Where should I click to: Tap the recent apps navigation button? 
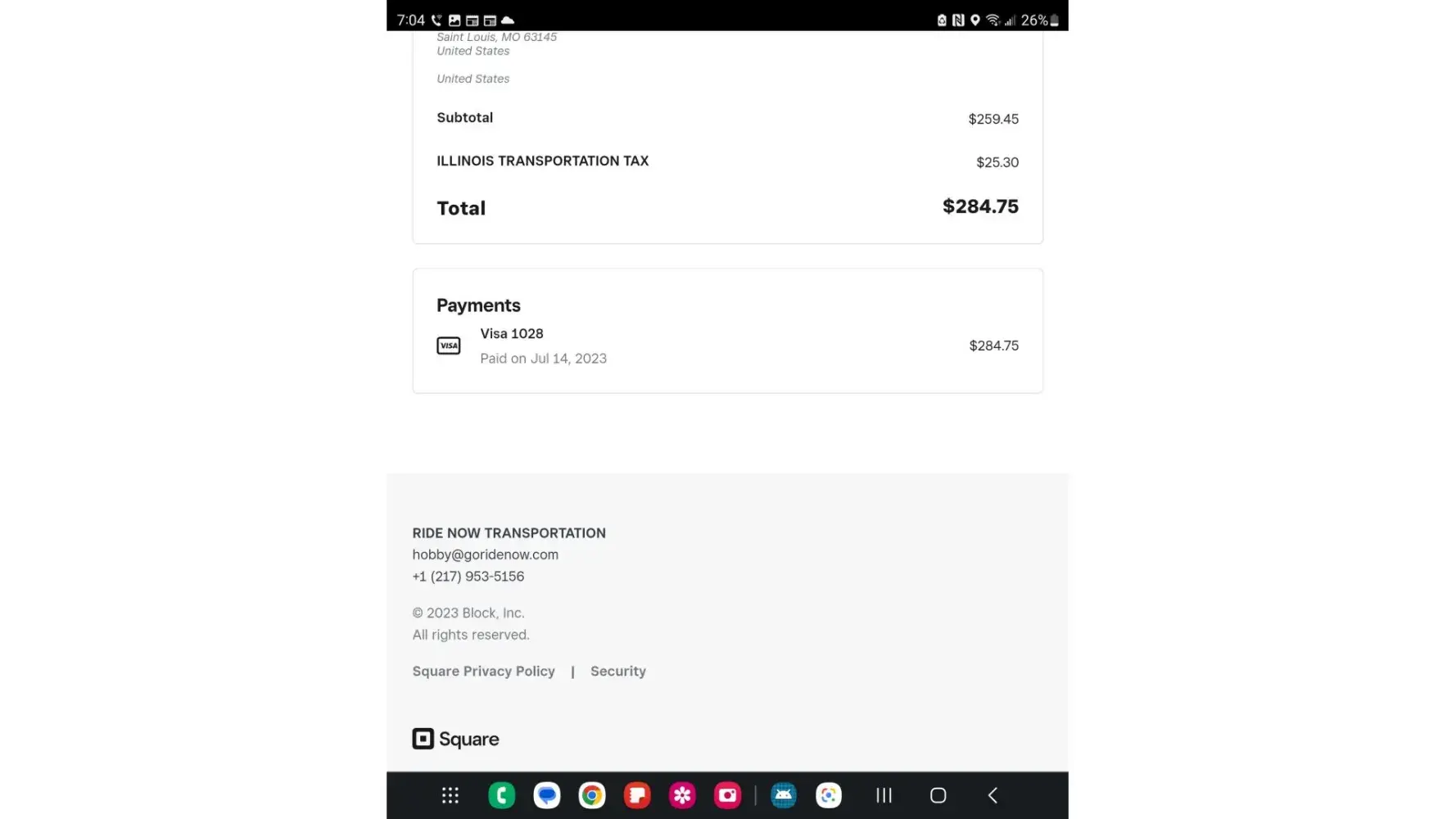[883, 795]
